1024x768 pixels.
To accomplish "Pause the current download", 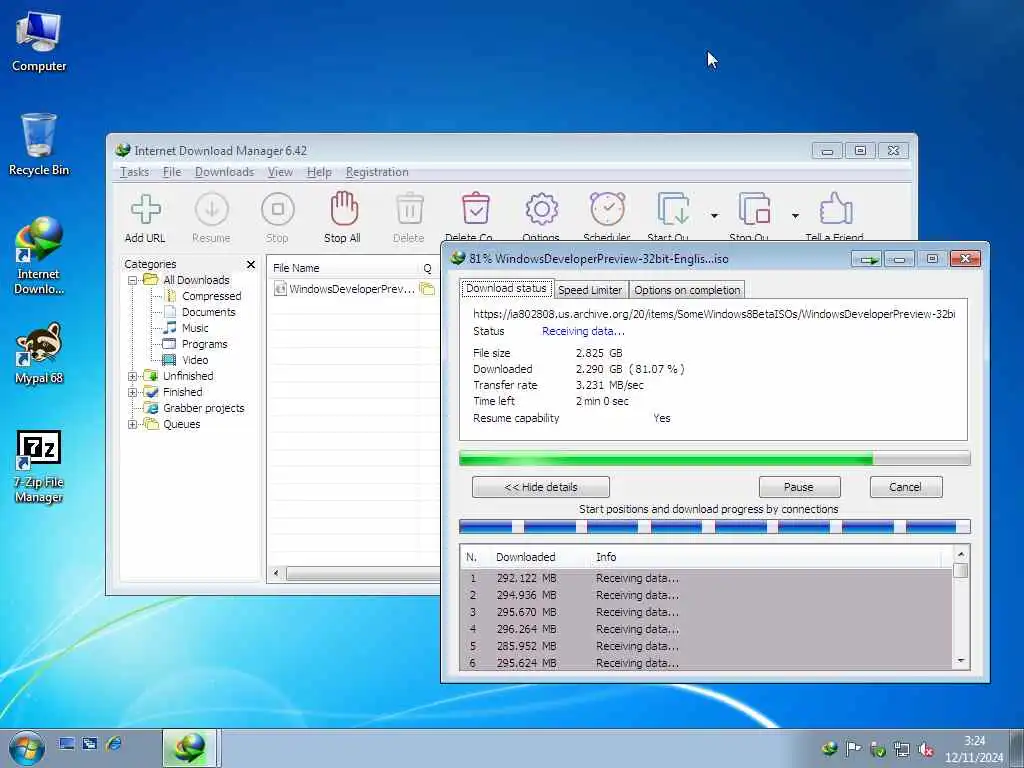I will click(x=799, y=487).
